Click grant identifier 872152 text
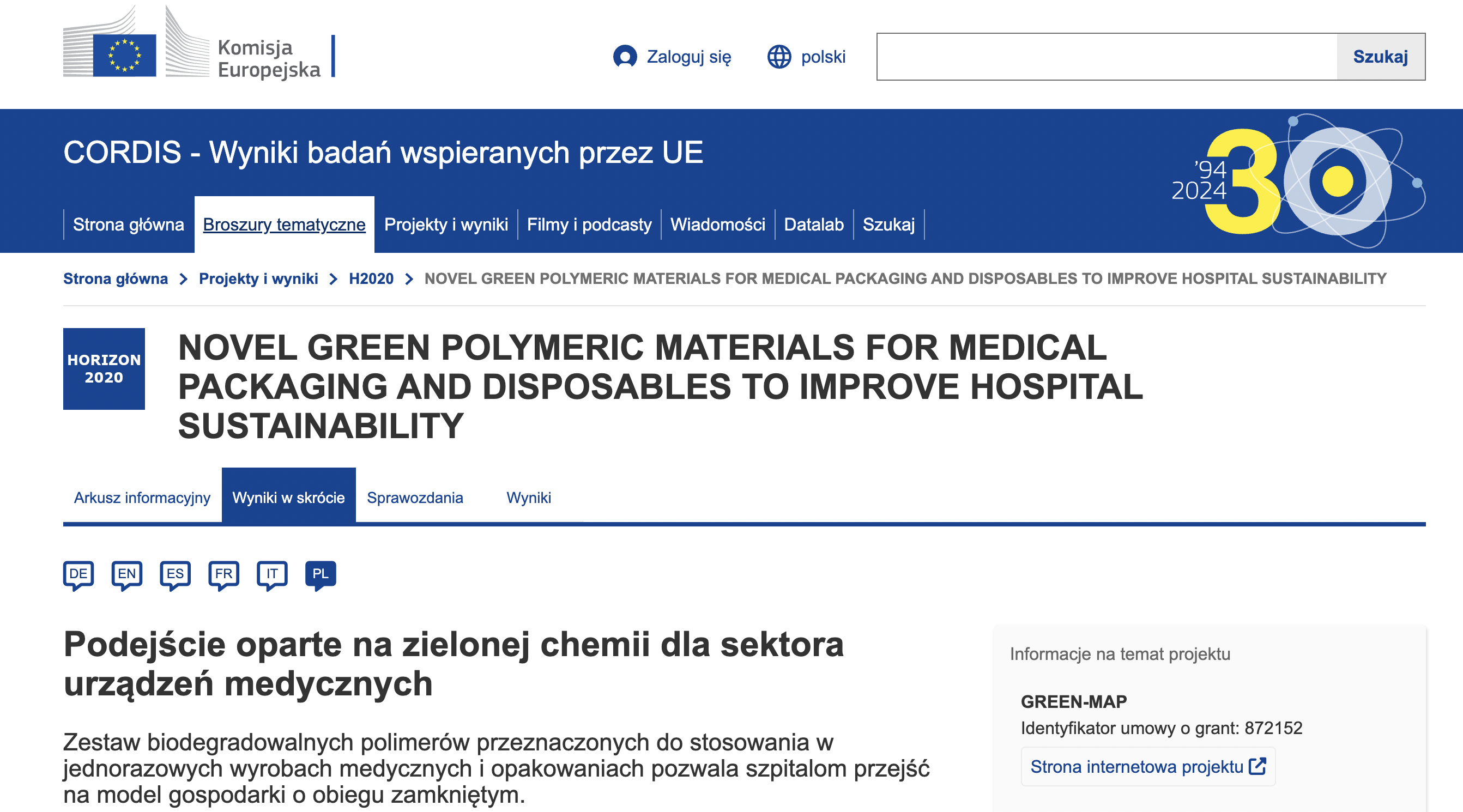 pos(1162,728)
